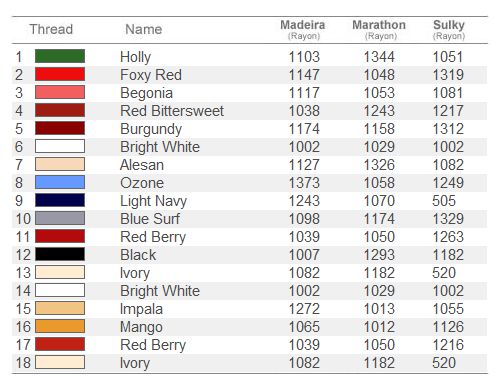
Task: Click the Blue Surf gray swatch
Action: click(x=60, y=218)
